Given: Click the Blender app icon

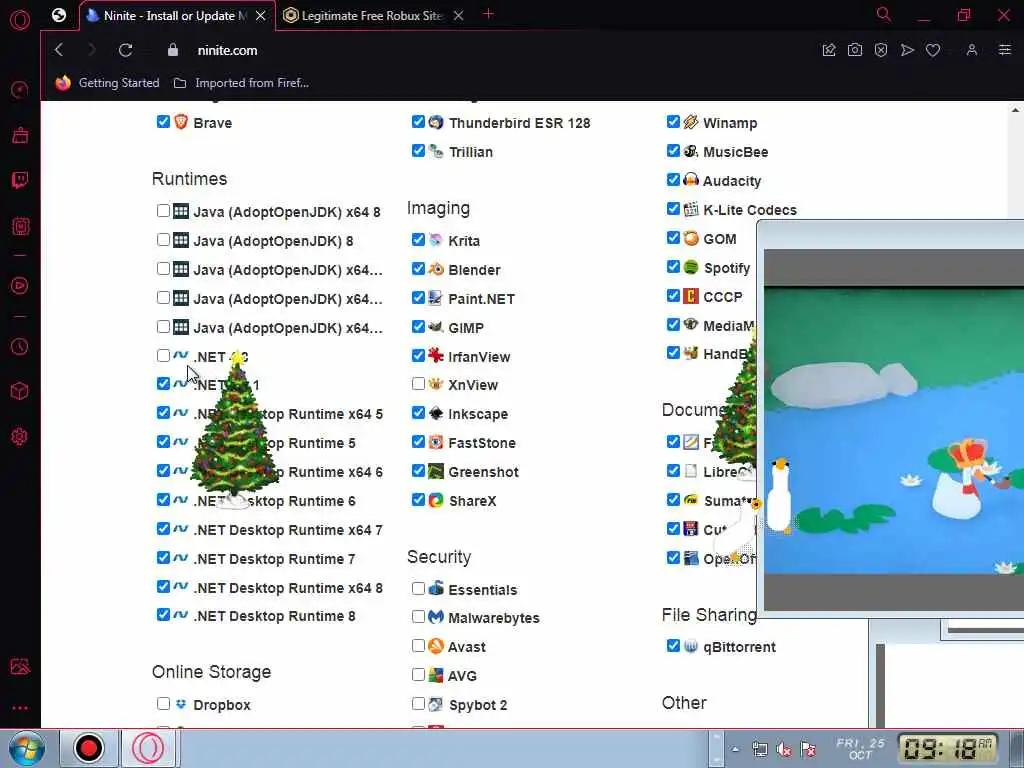Looking at the screenshot, I should (x=436, y=269).
